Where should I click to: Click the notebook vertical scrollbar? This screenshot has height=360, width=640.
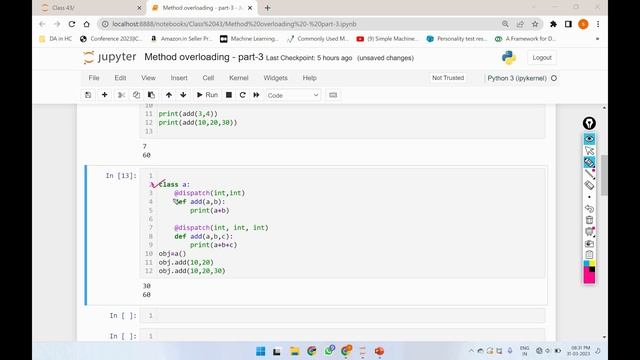[x=604, y=176]
